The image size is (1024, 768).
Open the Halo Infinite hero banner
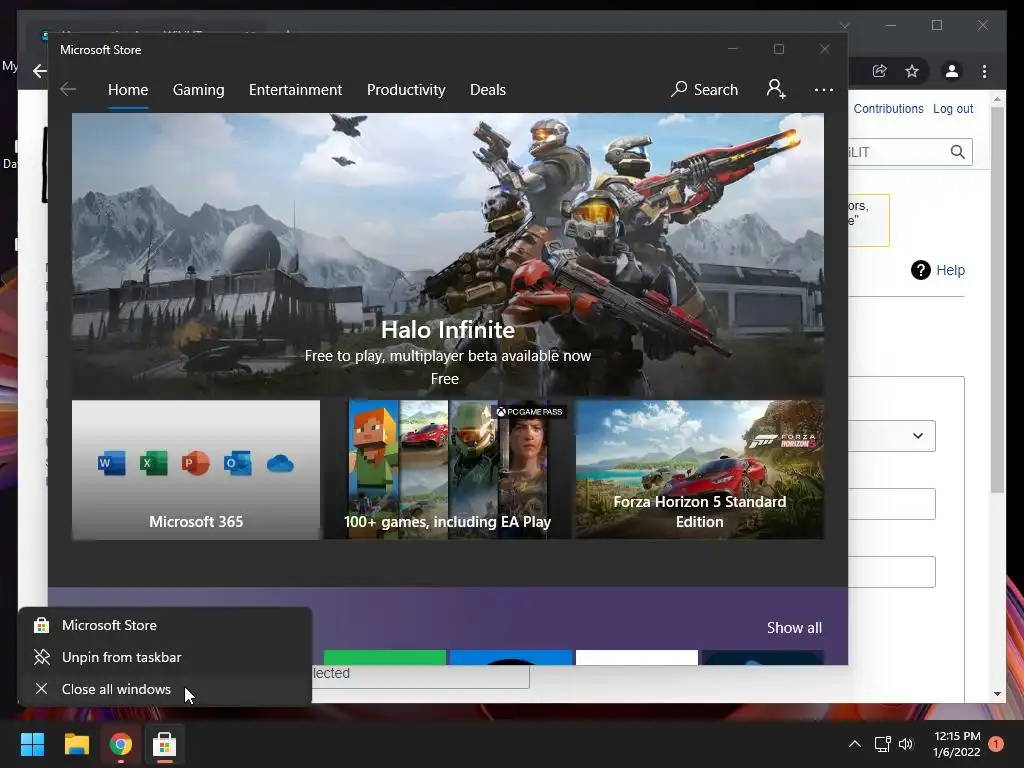(447, 255)
